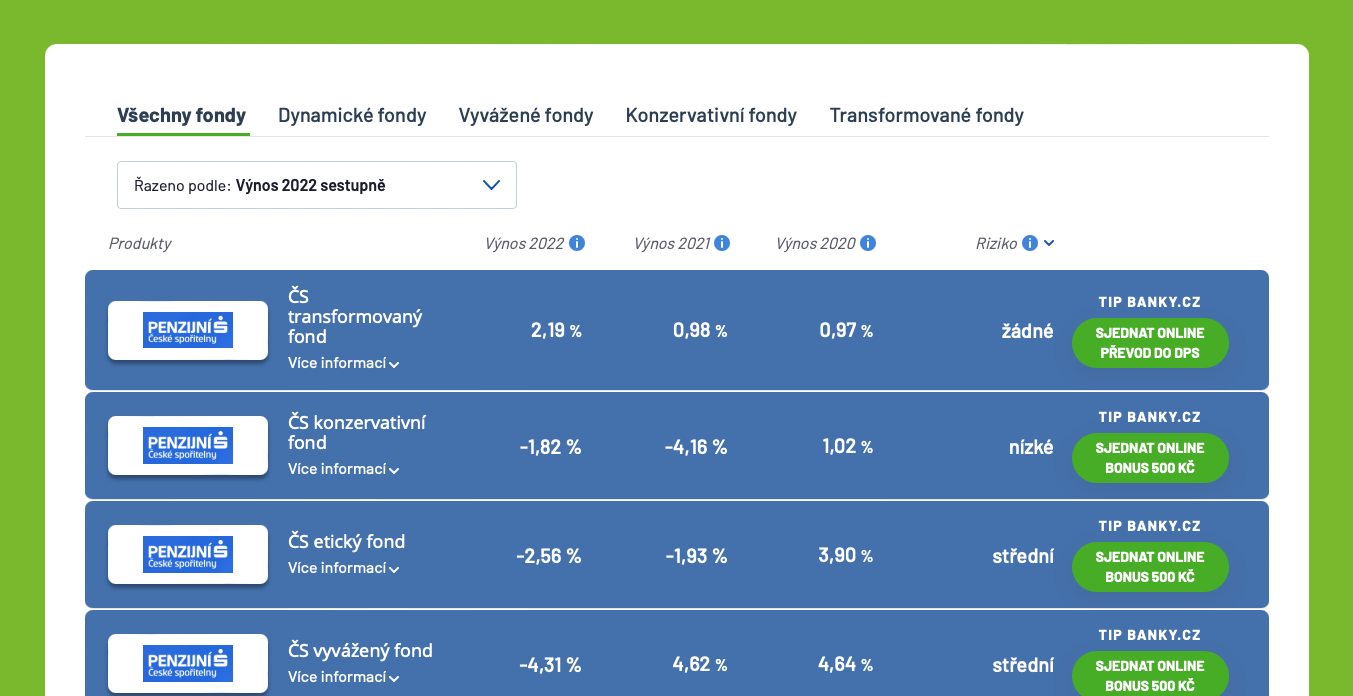Viewport: 1353px width, 696px height.
Task: Open the Řazeno podle sorting dropdown
Action: point(317,185)
